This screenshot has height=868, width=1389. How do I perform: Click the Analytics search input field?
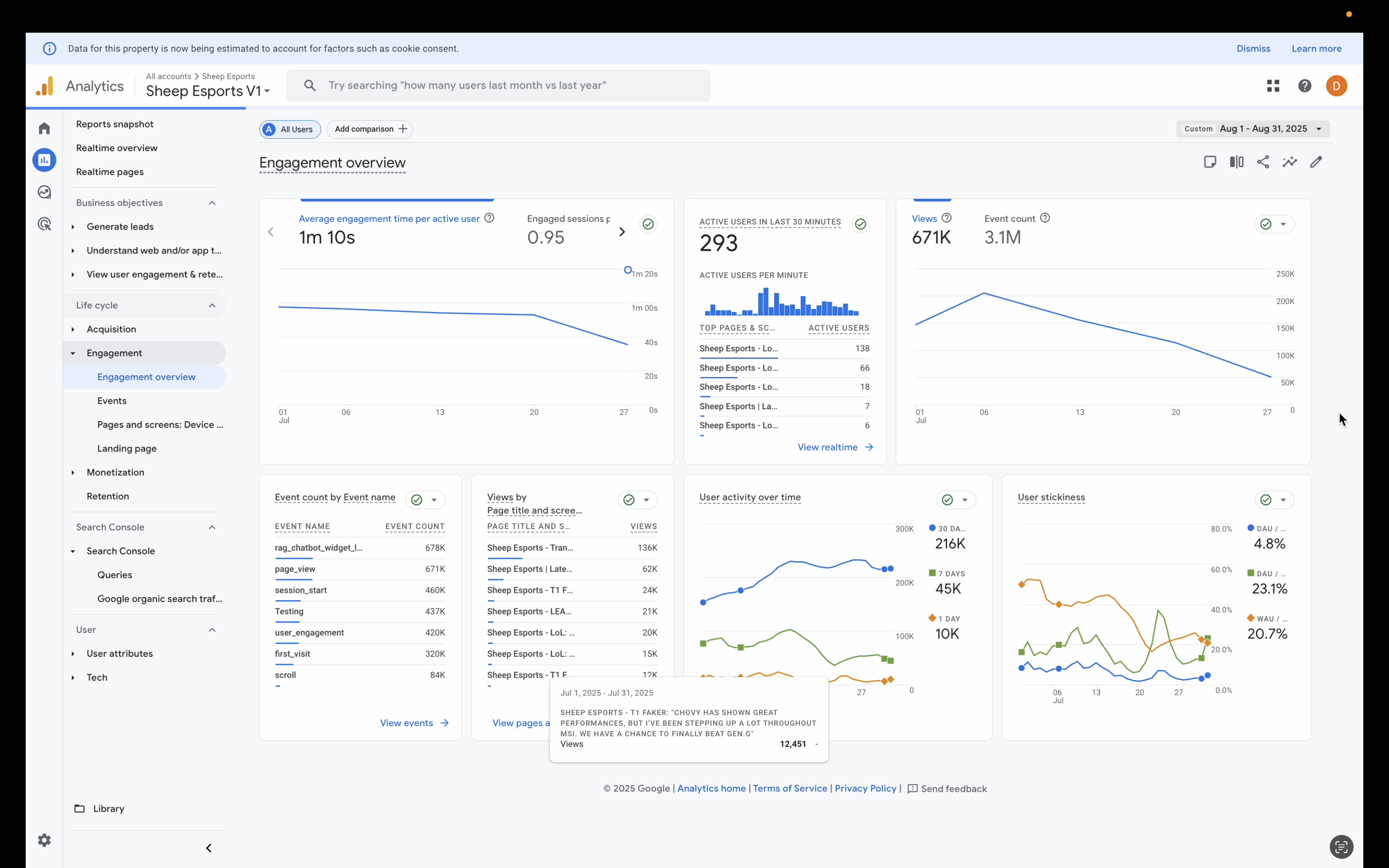click(498, 85)
